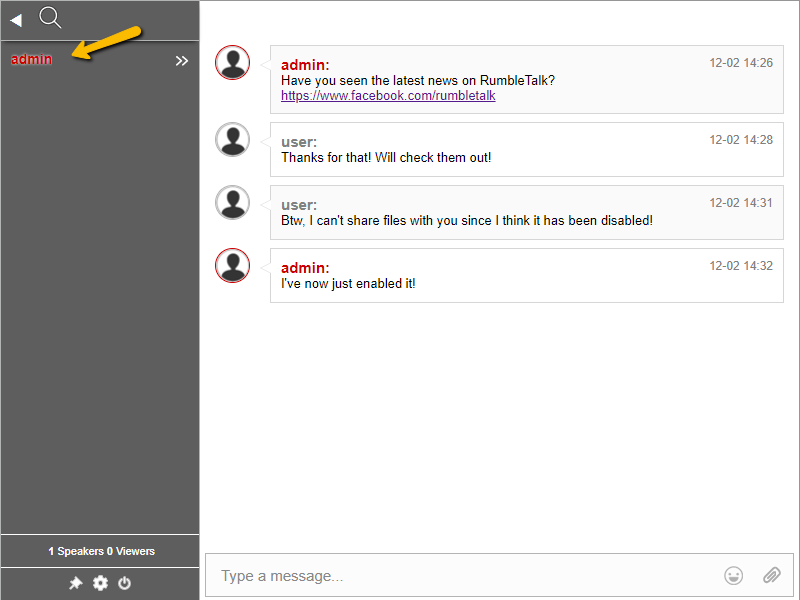Click the power logout icon
The width and height of the screenshot is (800, 600).
124,583
